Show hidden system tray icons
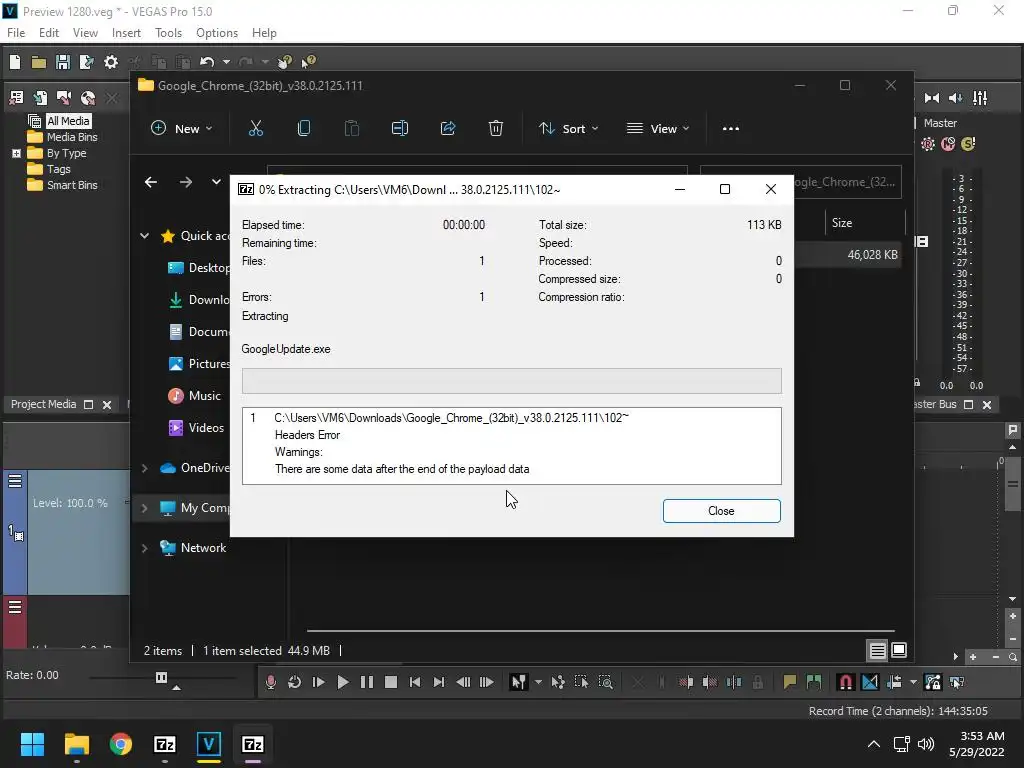This screenshot has height=768, width=1024. (x=874, y=744)
